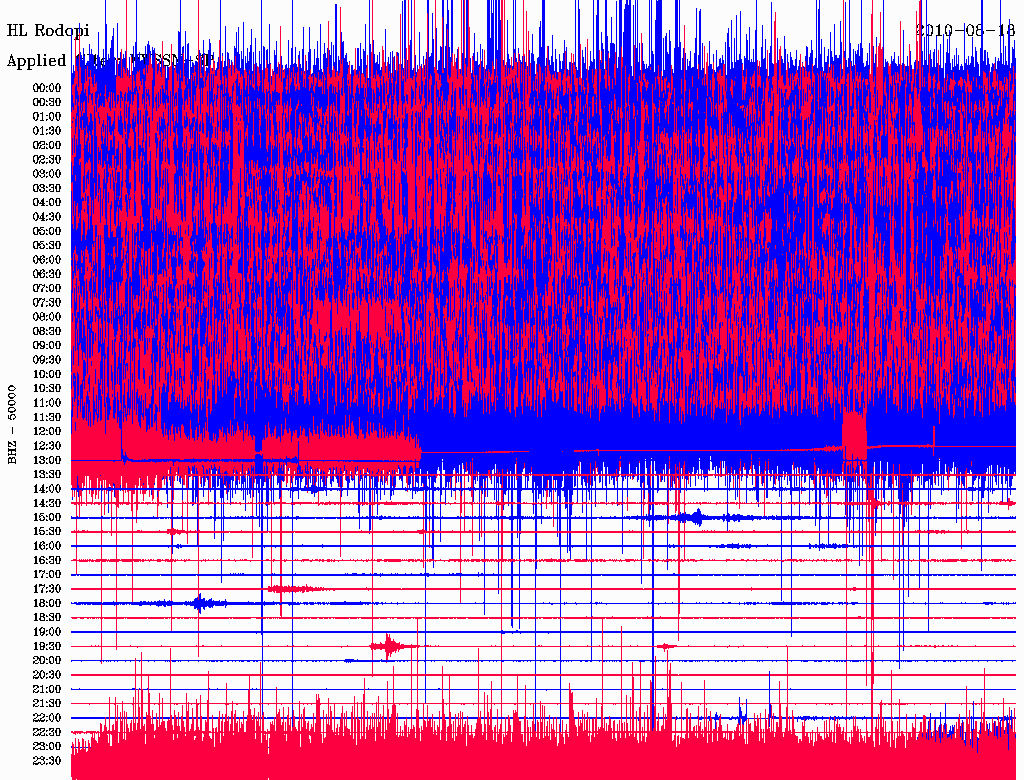Select the 11:30 time label
The image size is (1024, 780).
click(46, 418)
